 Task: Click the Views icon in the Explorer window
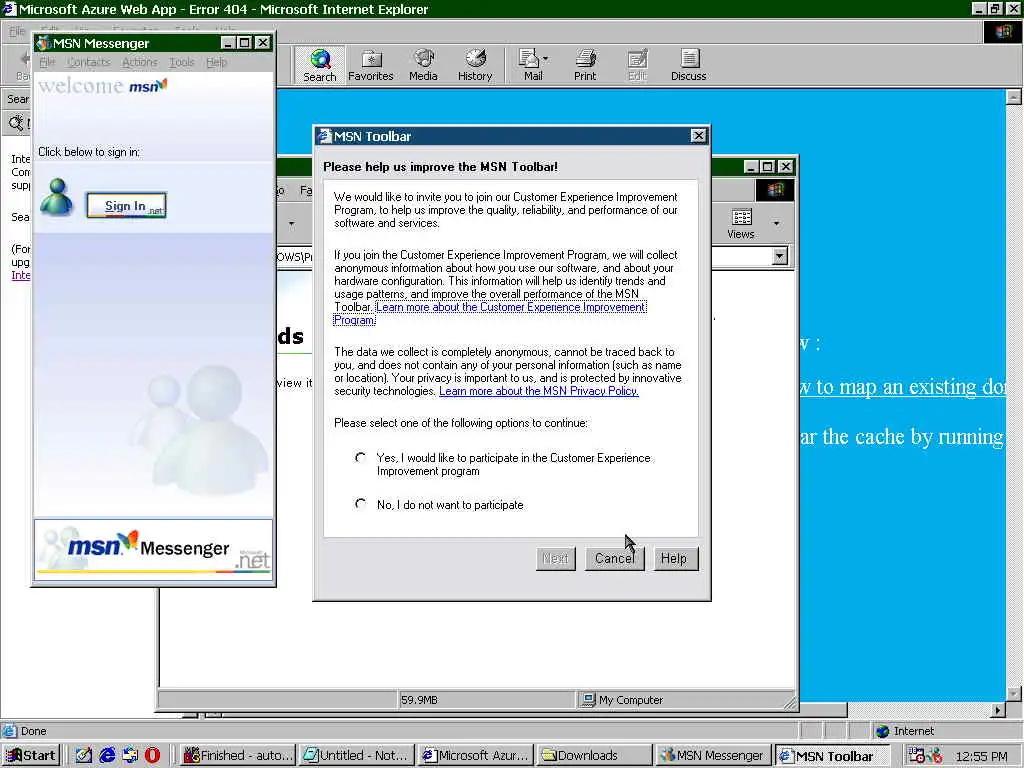click(x=741, y=223)
